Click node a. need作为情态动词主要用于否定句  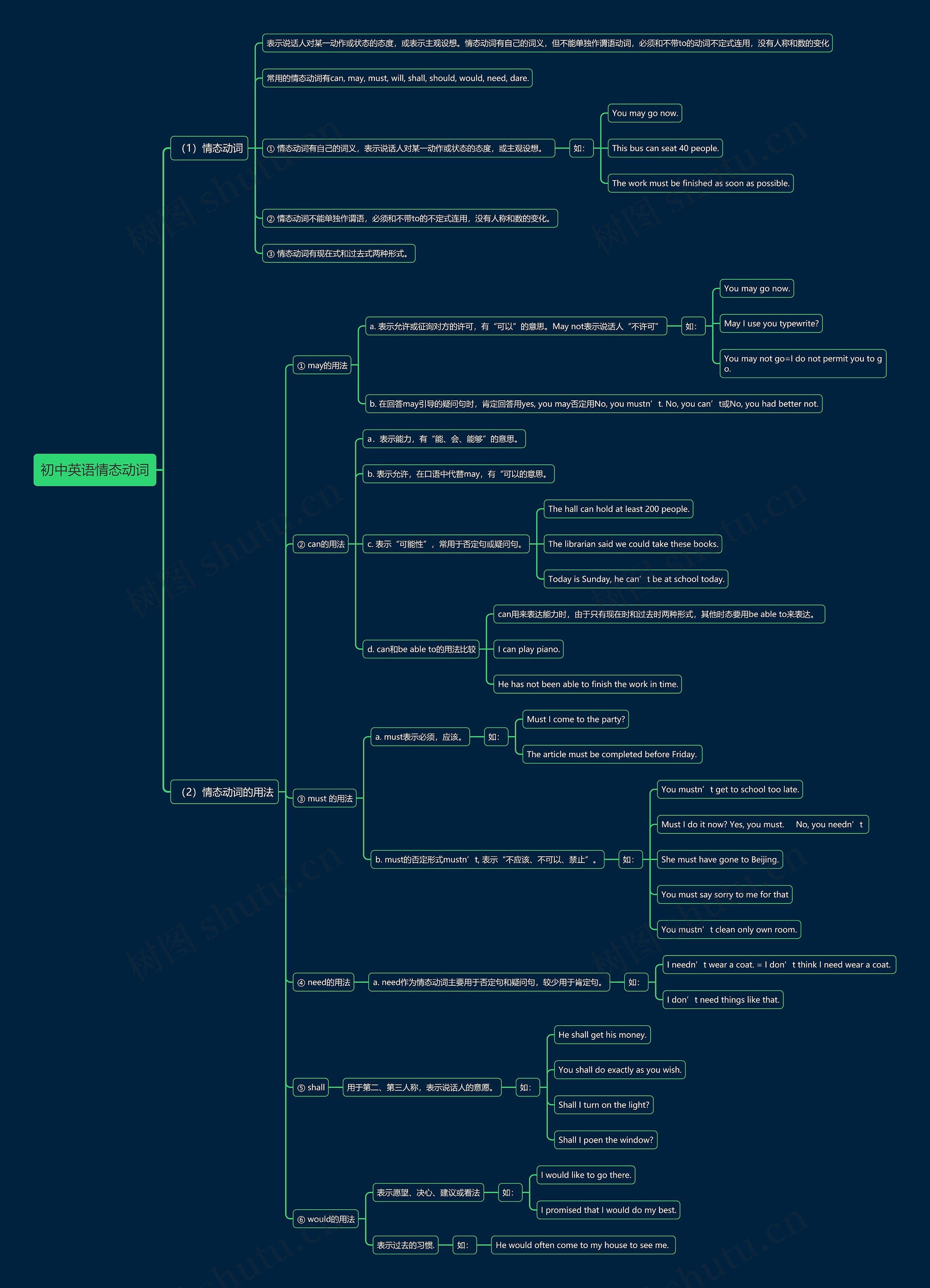point(489,982)
